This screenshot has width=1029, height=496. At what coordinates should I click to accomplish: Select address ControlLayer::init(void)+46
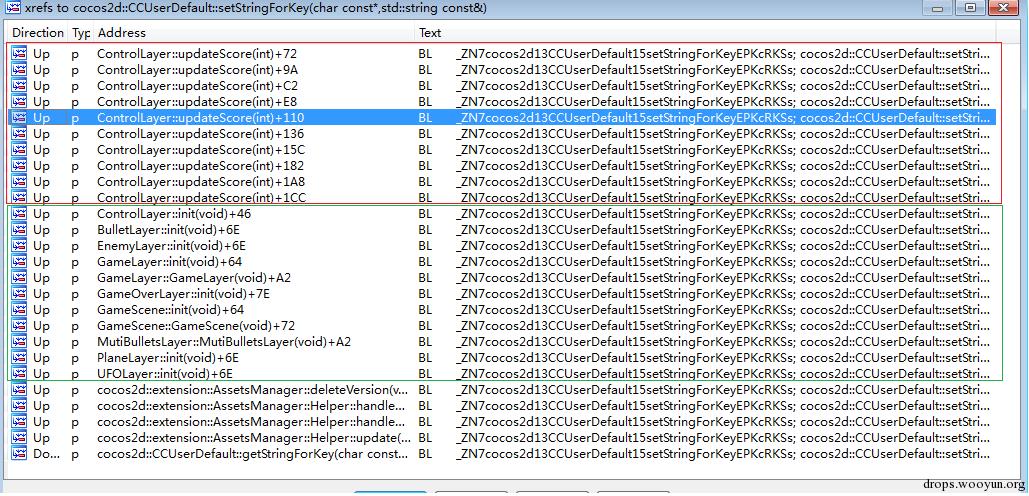coord(174,214)
